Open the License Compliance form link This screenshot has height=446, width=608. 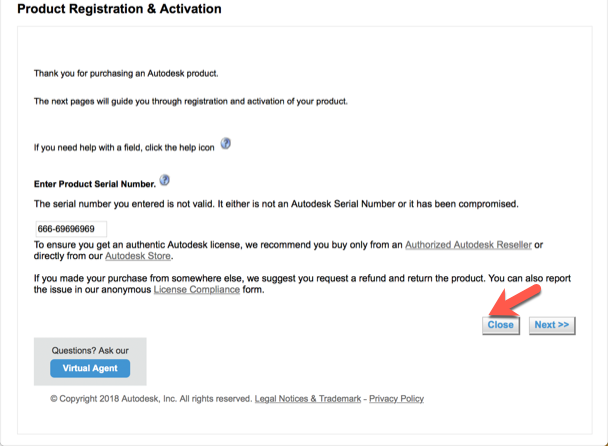[196, 290]
